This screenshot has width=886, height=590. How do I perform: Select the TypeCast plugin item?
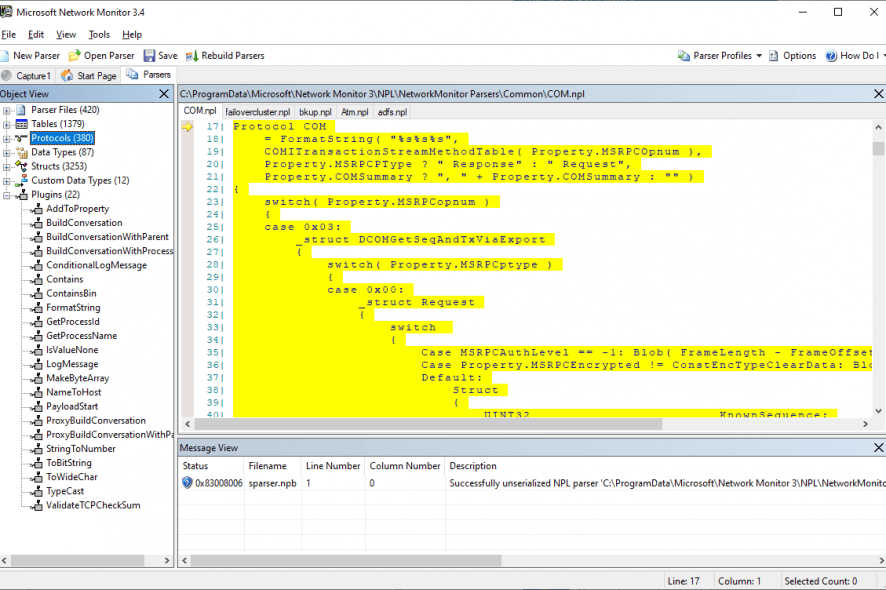[65, 491]
